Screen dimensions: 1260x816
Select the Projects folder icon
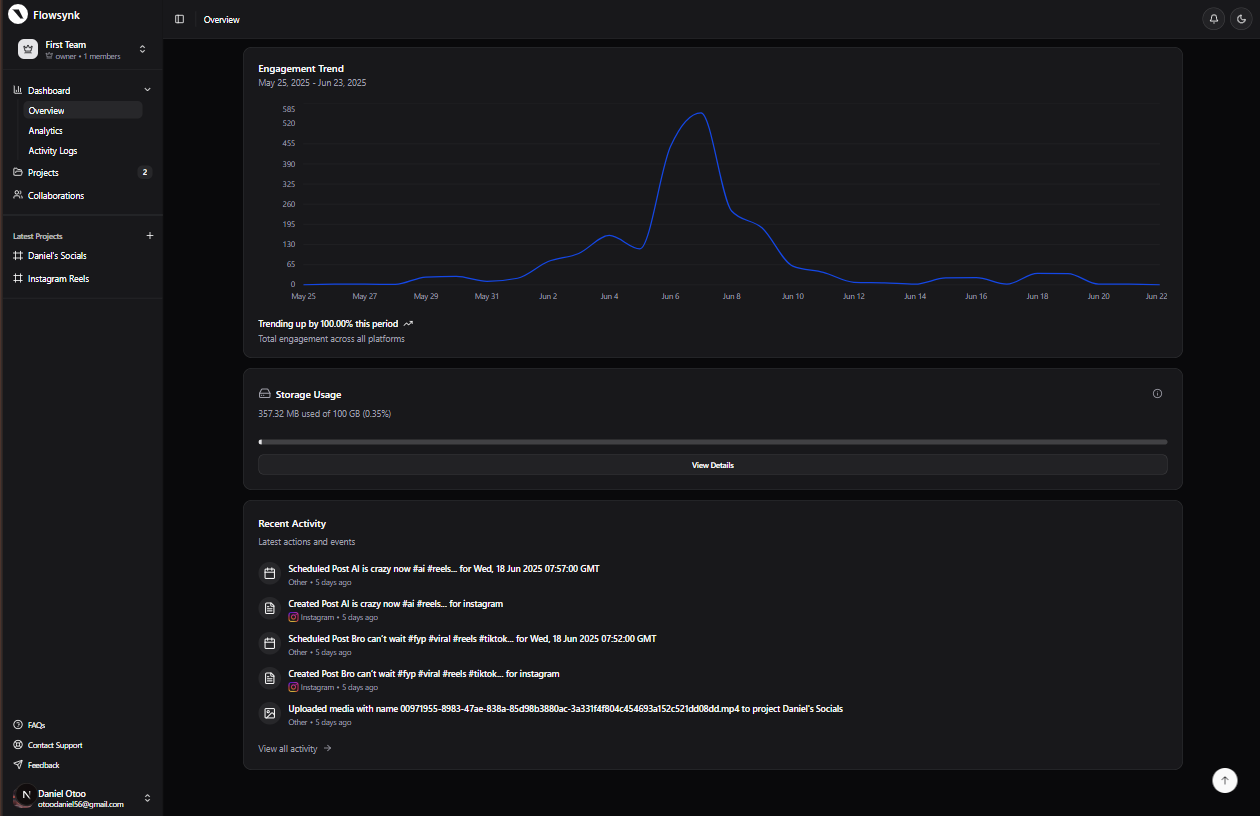[16, 172]
